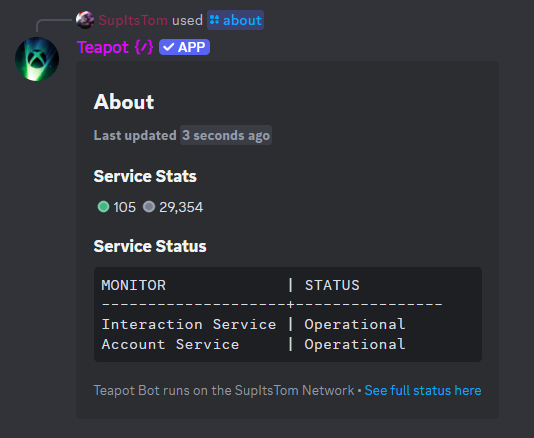Click the MONITOR column header text
The height and width of the screenshot is (438, 534).
[134, 285]
